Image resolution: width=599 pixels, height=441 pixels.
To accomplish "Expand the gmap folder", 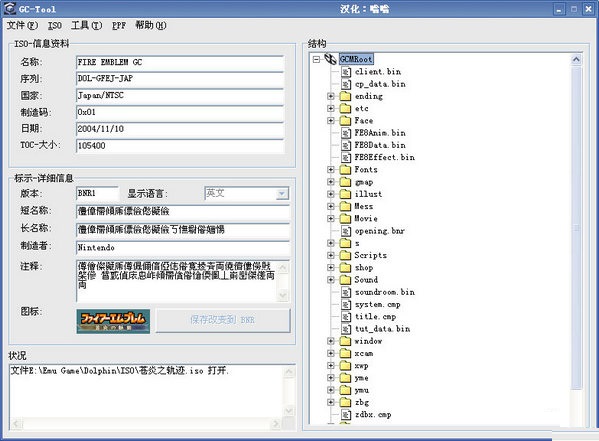I will pyautogui.click(x=331, y=182).
